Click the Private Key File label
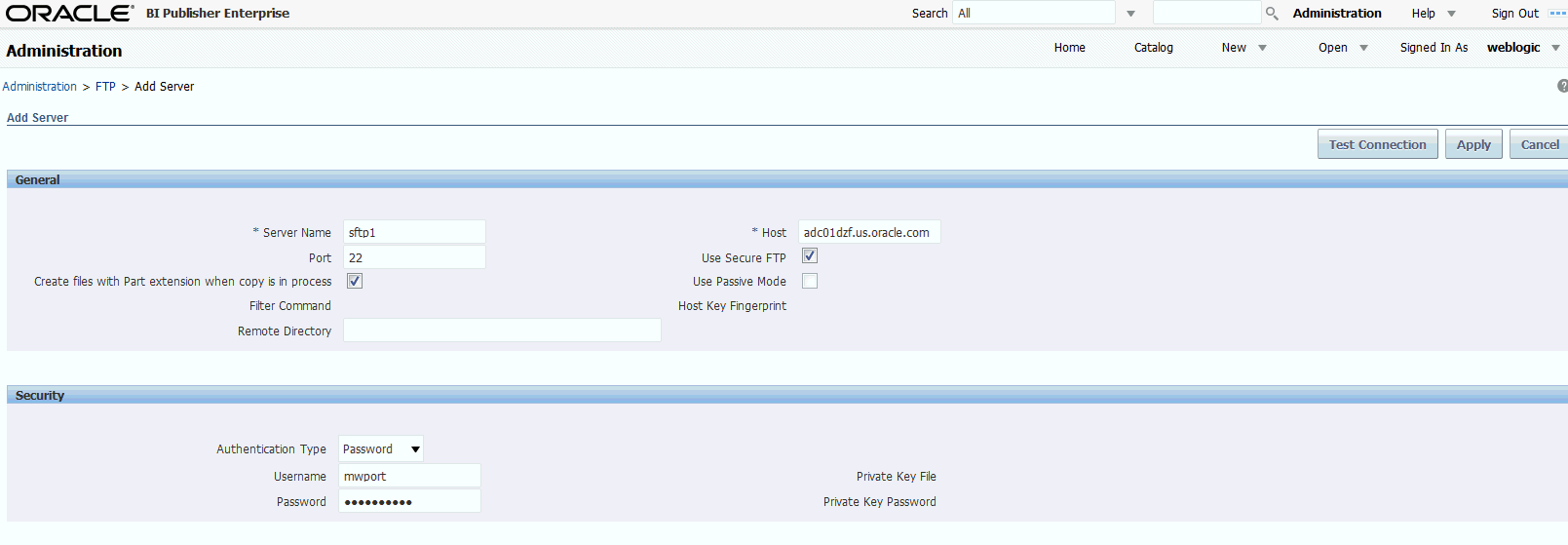1568x545 pixels. pyautogui.click(x=897, y=477)
